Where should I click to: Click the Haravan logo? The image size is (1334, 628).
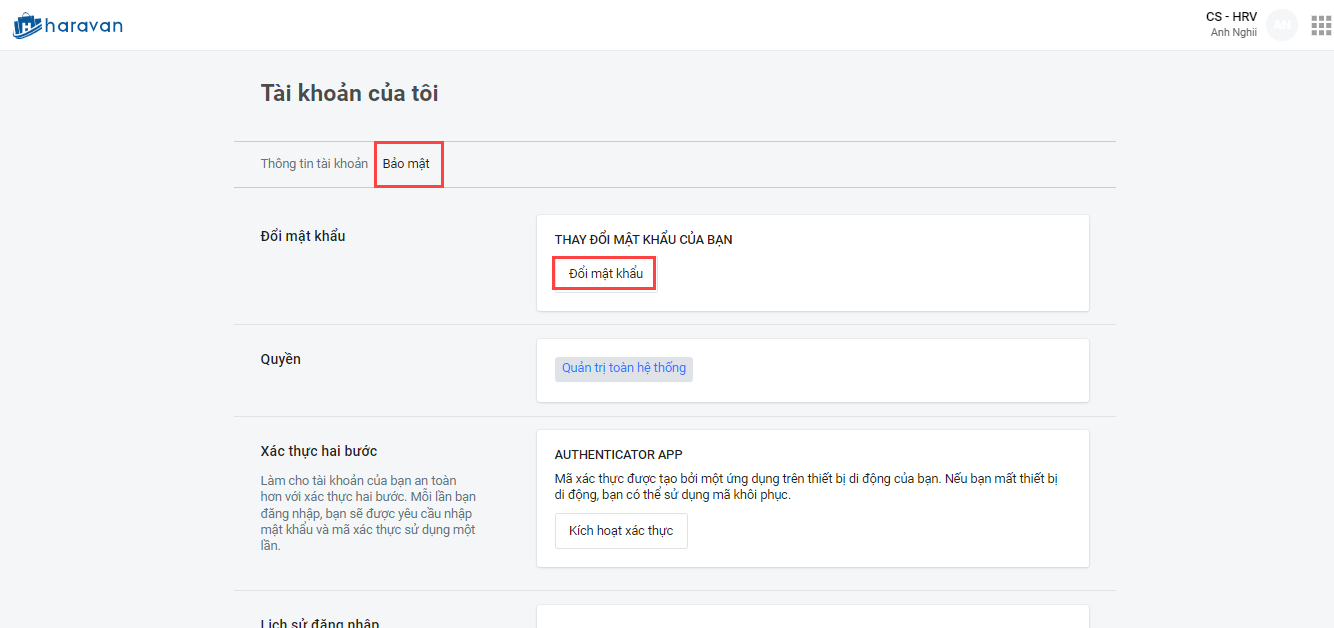tap(68, 25)
